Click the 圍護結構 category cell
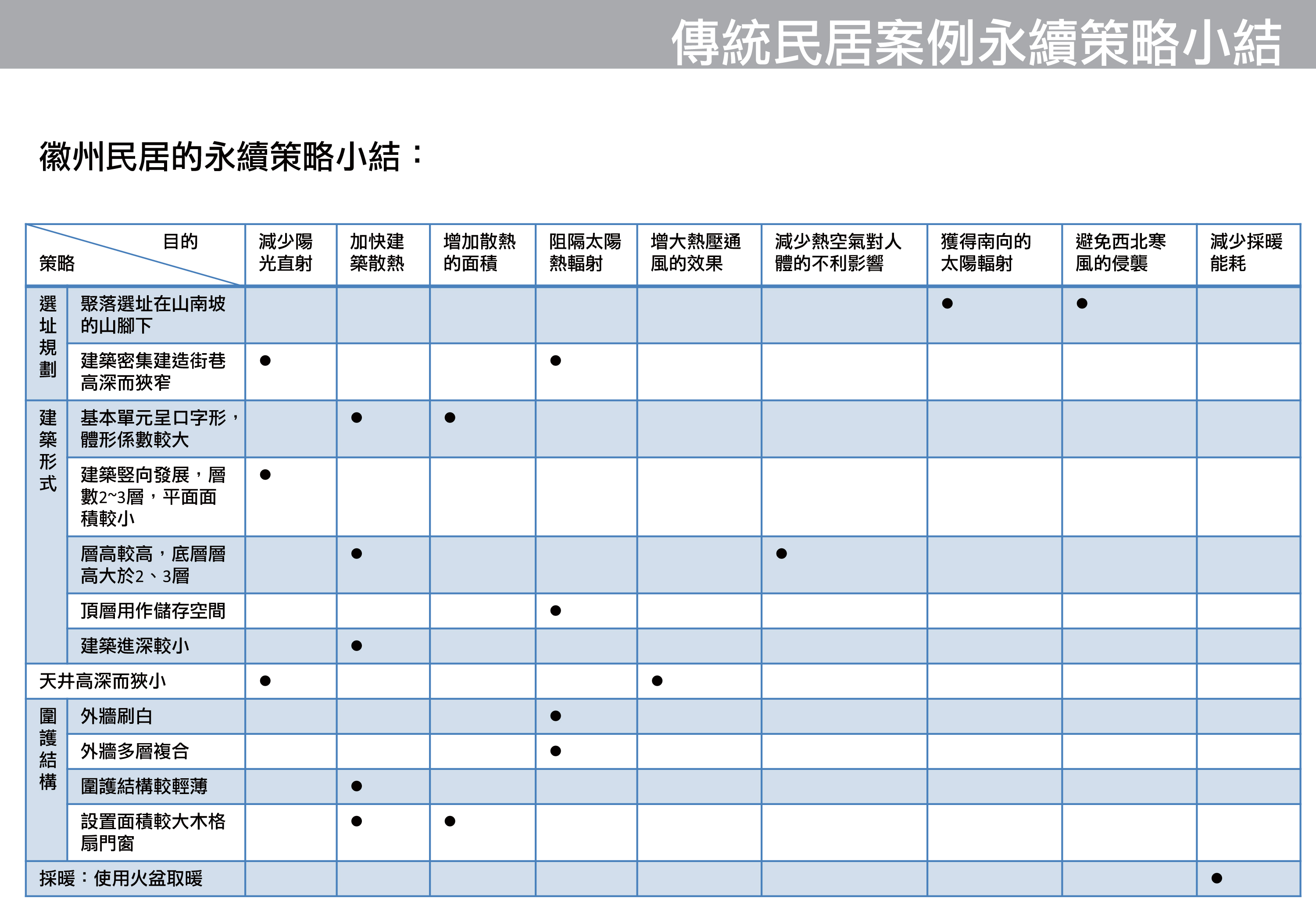Screen dimensions: 1316x898 tap(47, 748)
